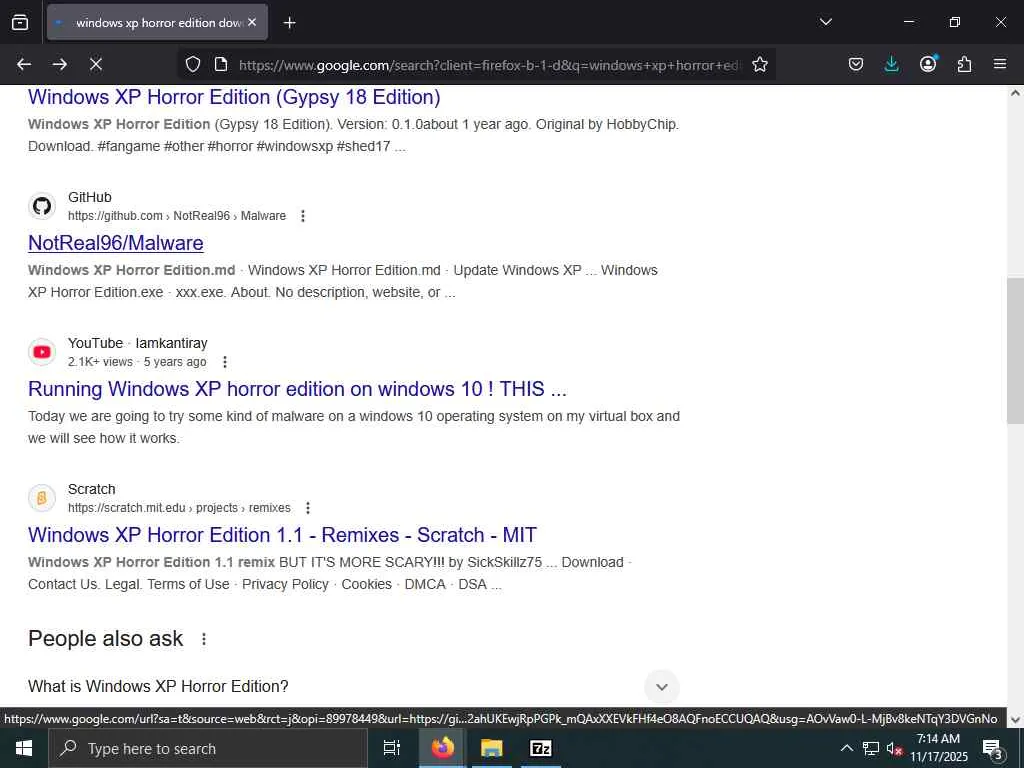Image resolution: width=1024 pixels, height=768 pixels.
Task: Close the windows xp horror edition tab
Action: [x=252, y=22]
